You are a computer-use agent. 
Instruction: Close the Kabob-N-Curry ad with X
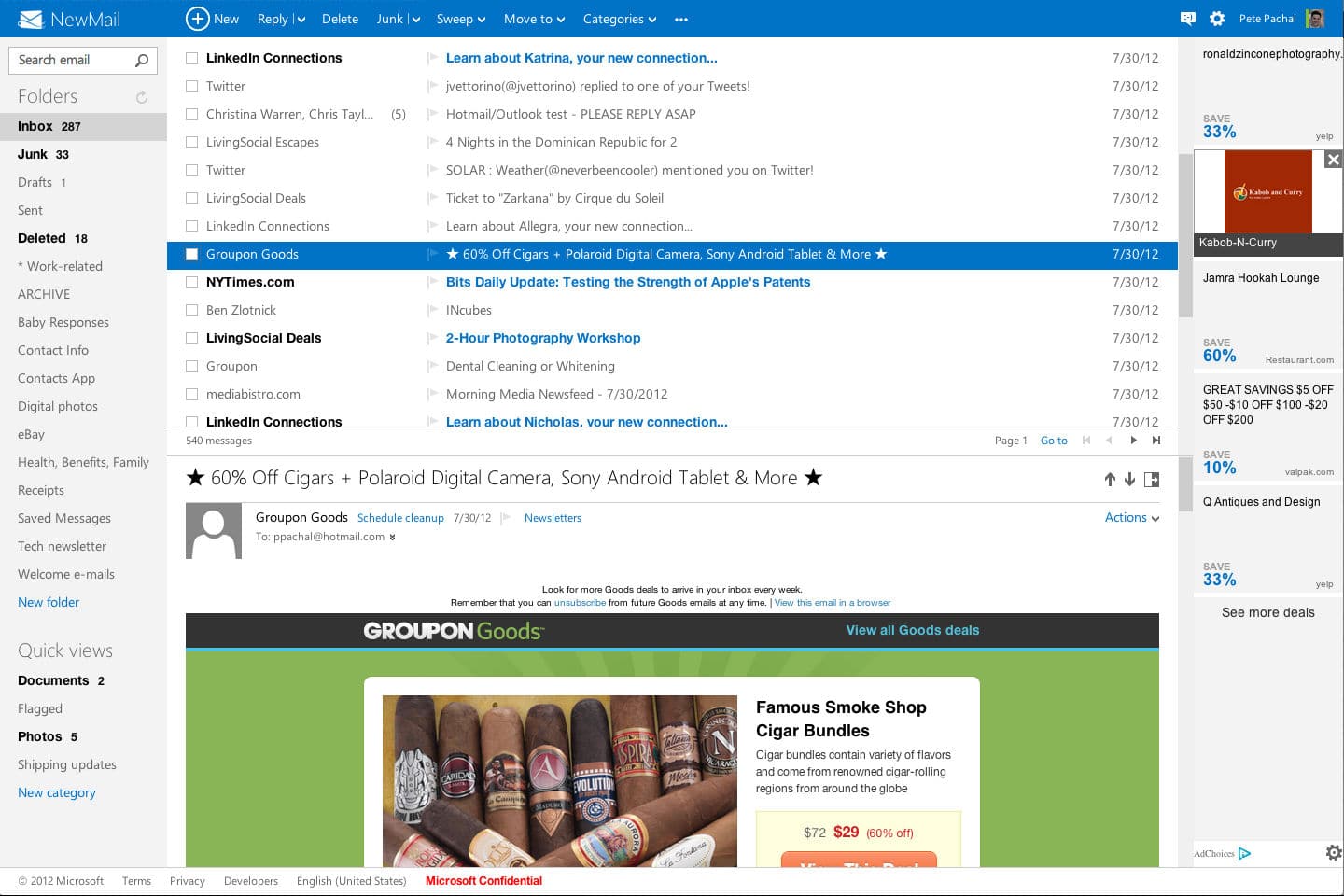point(1334,160)
